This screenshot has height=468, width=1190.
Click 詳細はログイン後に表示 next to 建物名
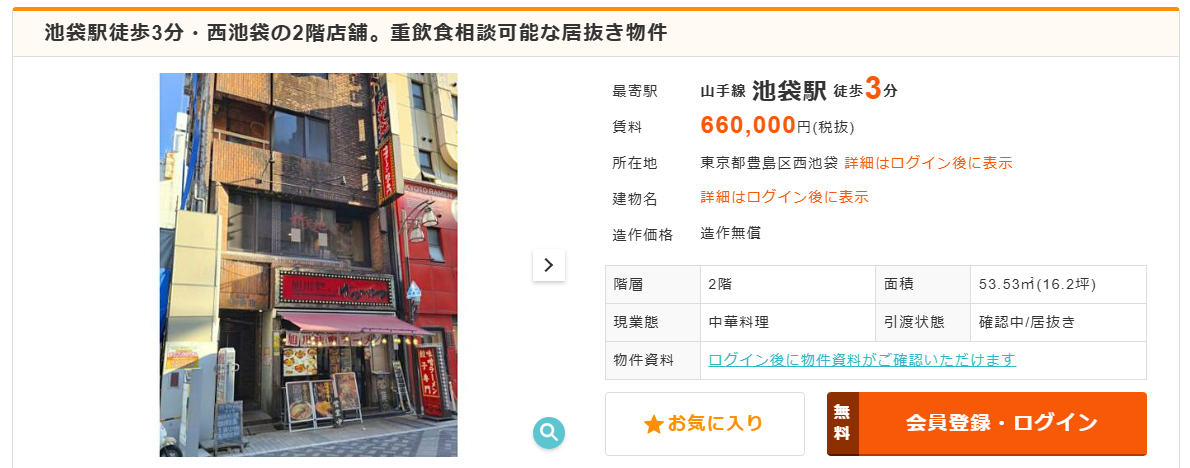pos(784,197)
